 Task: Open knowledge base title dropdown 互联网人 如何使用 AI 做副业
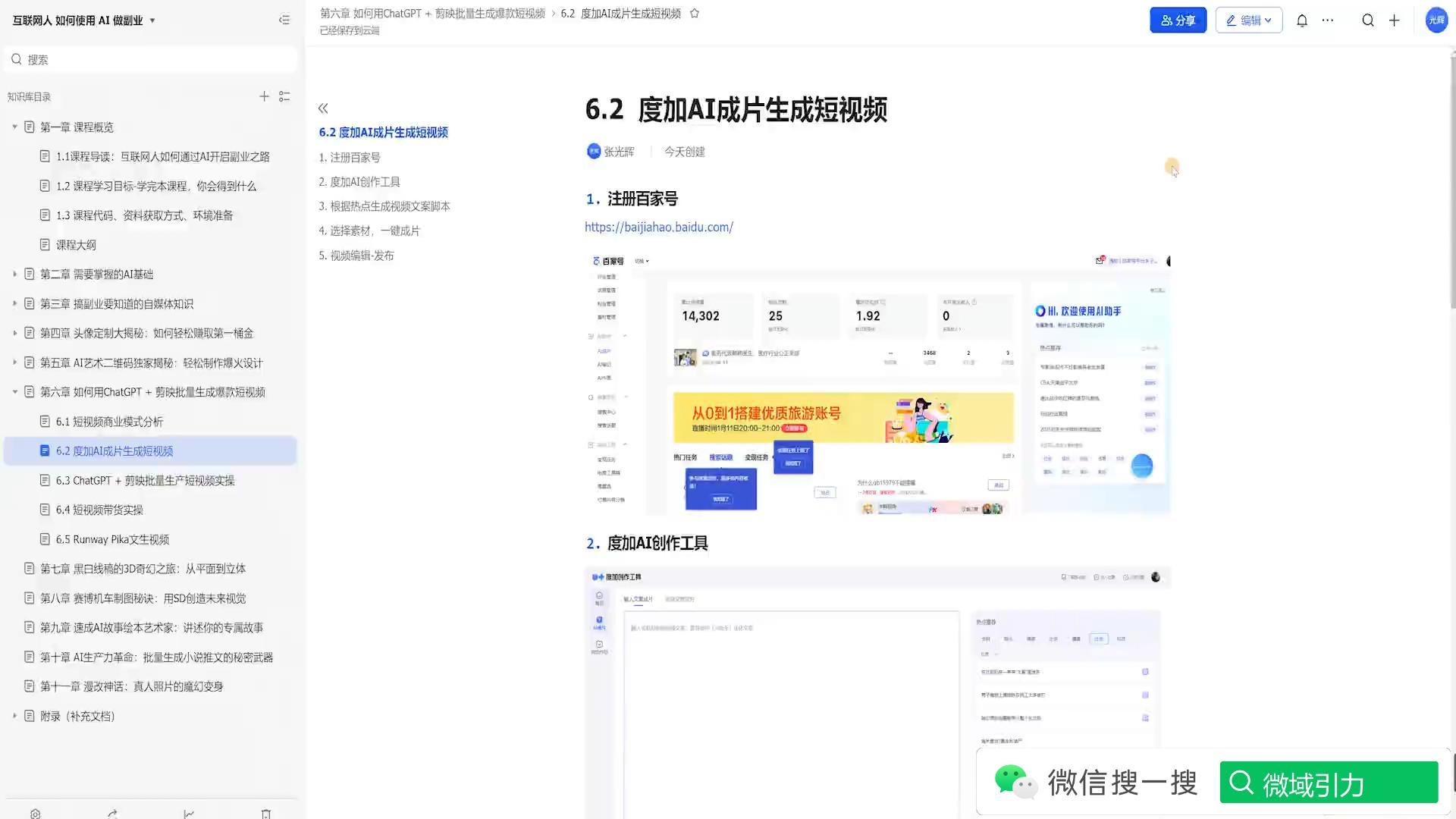tap(83, 20)
